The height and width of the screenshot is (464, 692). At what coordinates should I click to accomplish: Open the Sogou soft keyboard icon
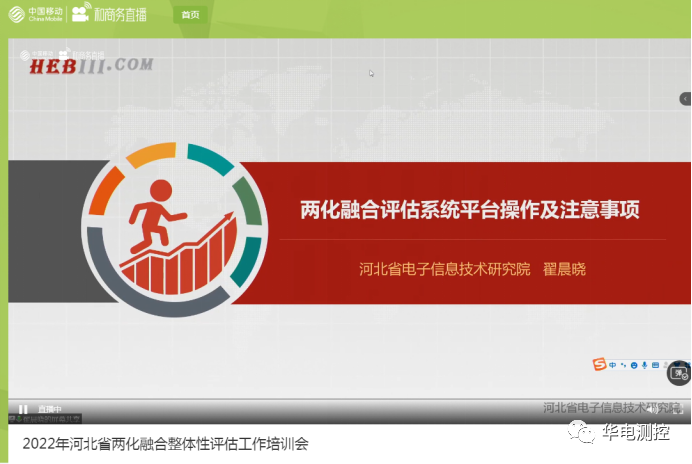[656, 365]
